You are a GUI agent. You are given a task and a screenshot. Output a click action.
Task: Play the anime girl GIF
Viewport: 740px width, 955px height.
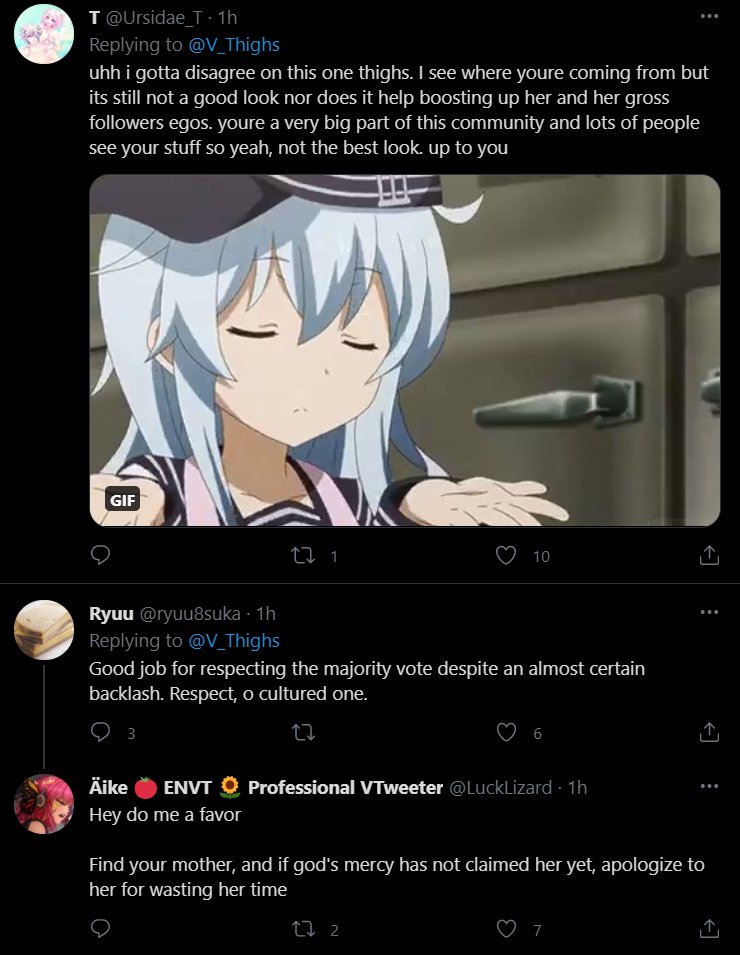tap(404, 350)
